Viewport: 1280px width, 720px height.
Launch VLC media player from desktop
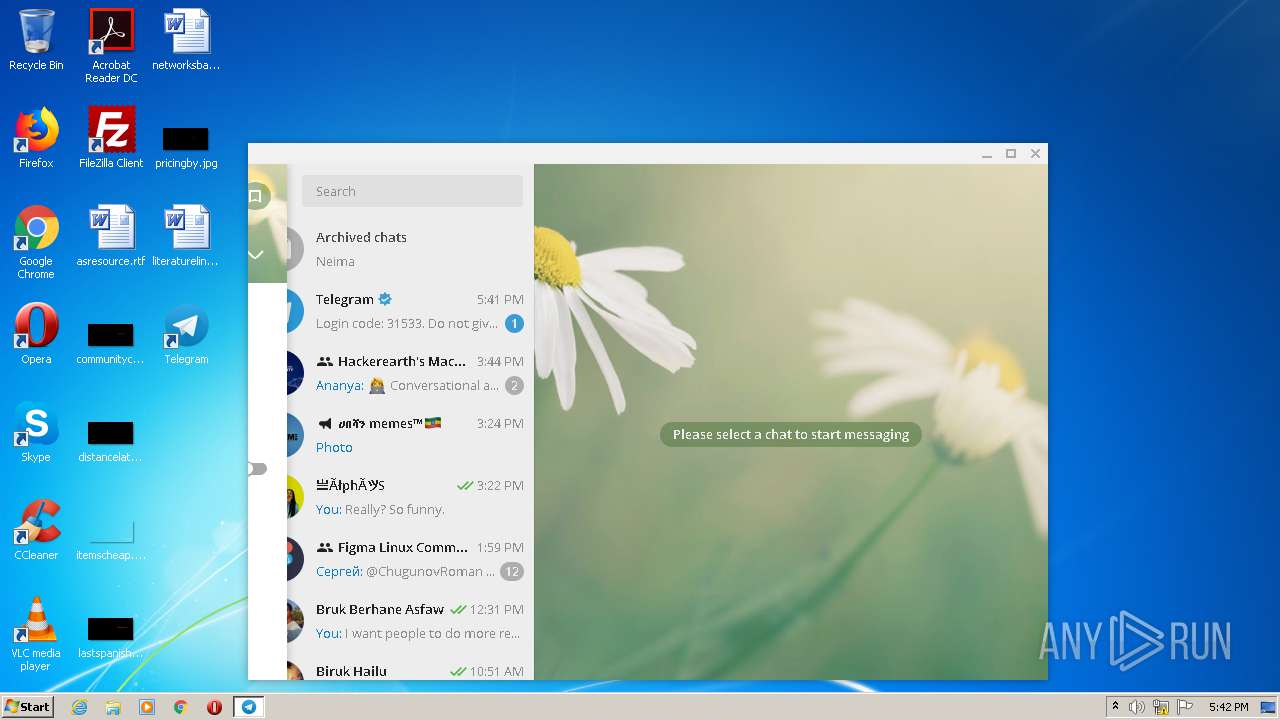[x=36, y=634]
